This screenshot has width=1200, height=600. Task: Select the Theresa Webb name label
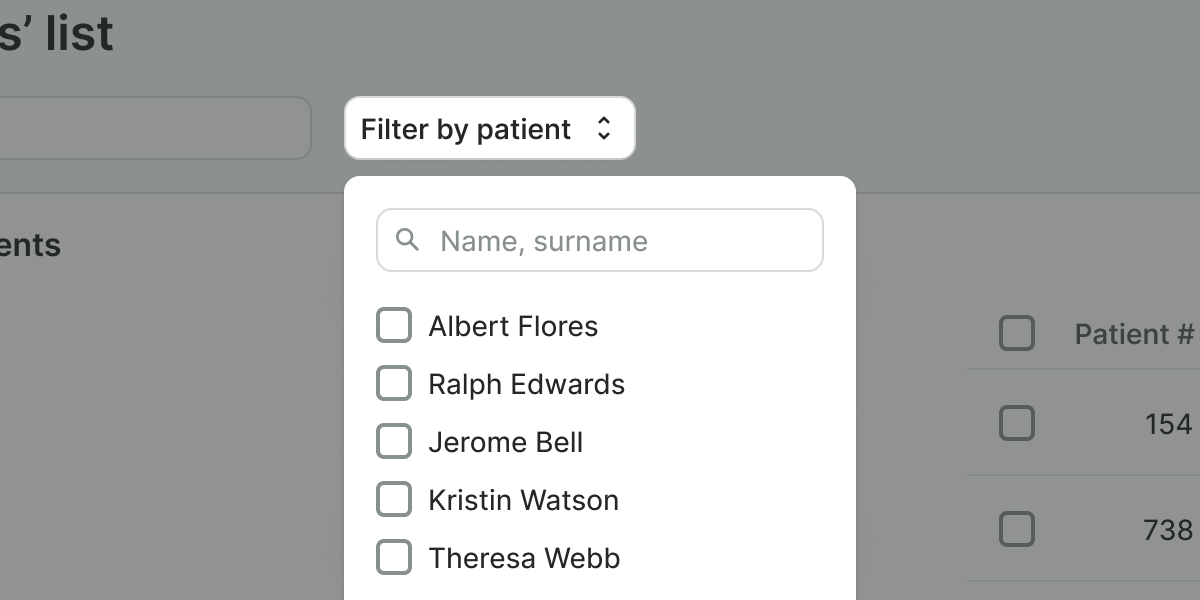point(524,558)
